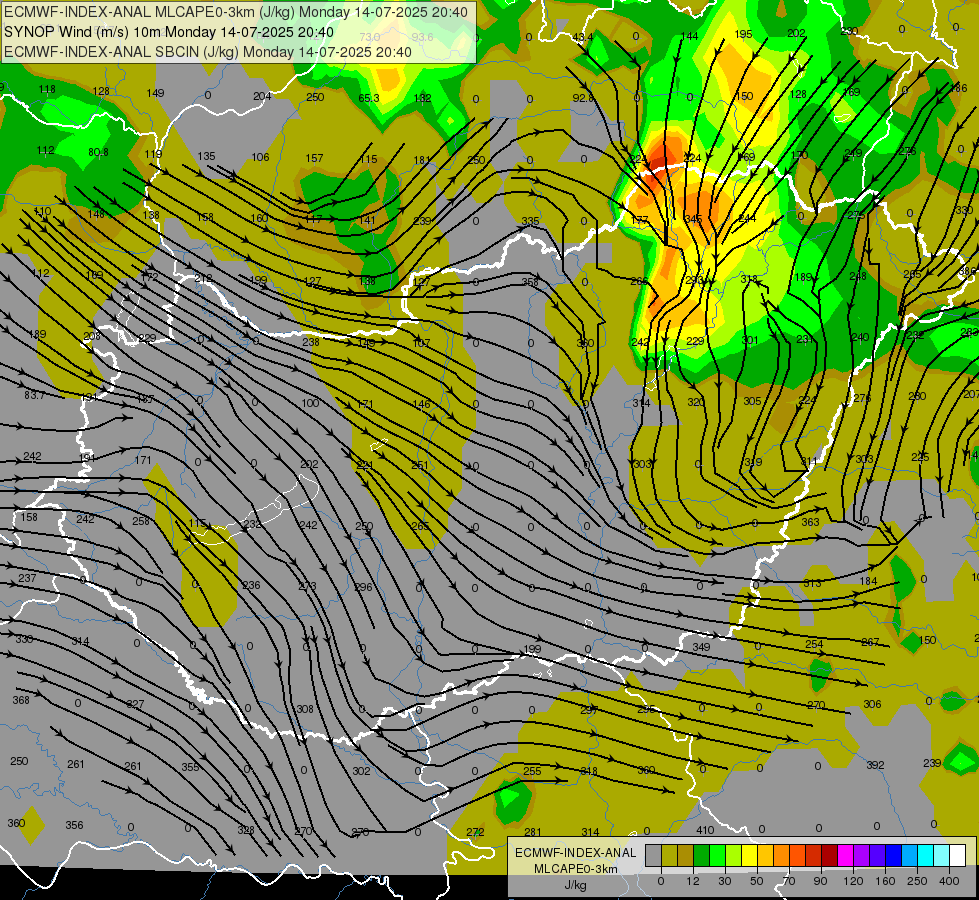Click the map value 281
The width and height of the screenshot is (979, 900).
tap(533, 832)
